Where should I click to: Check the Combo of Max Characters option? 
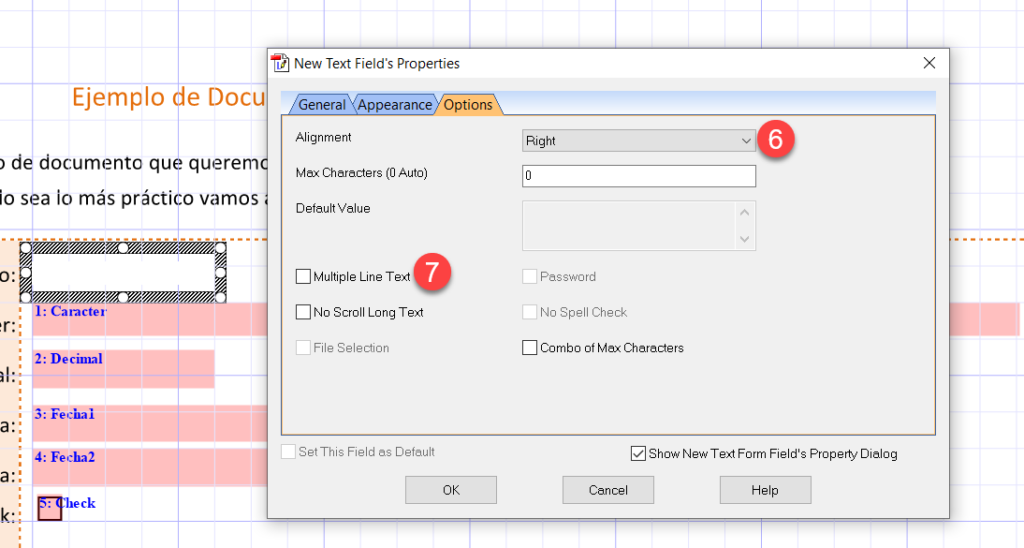click(x=530, y=348)
